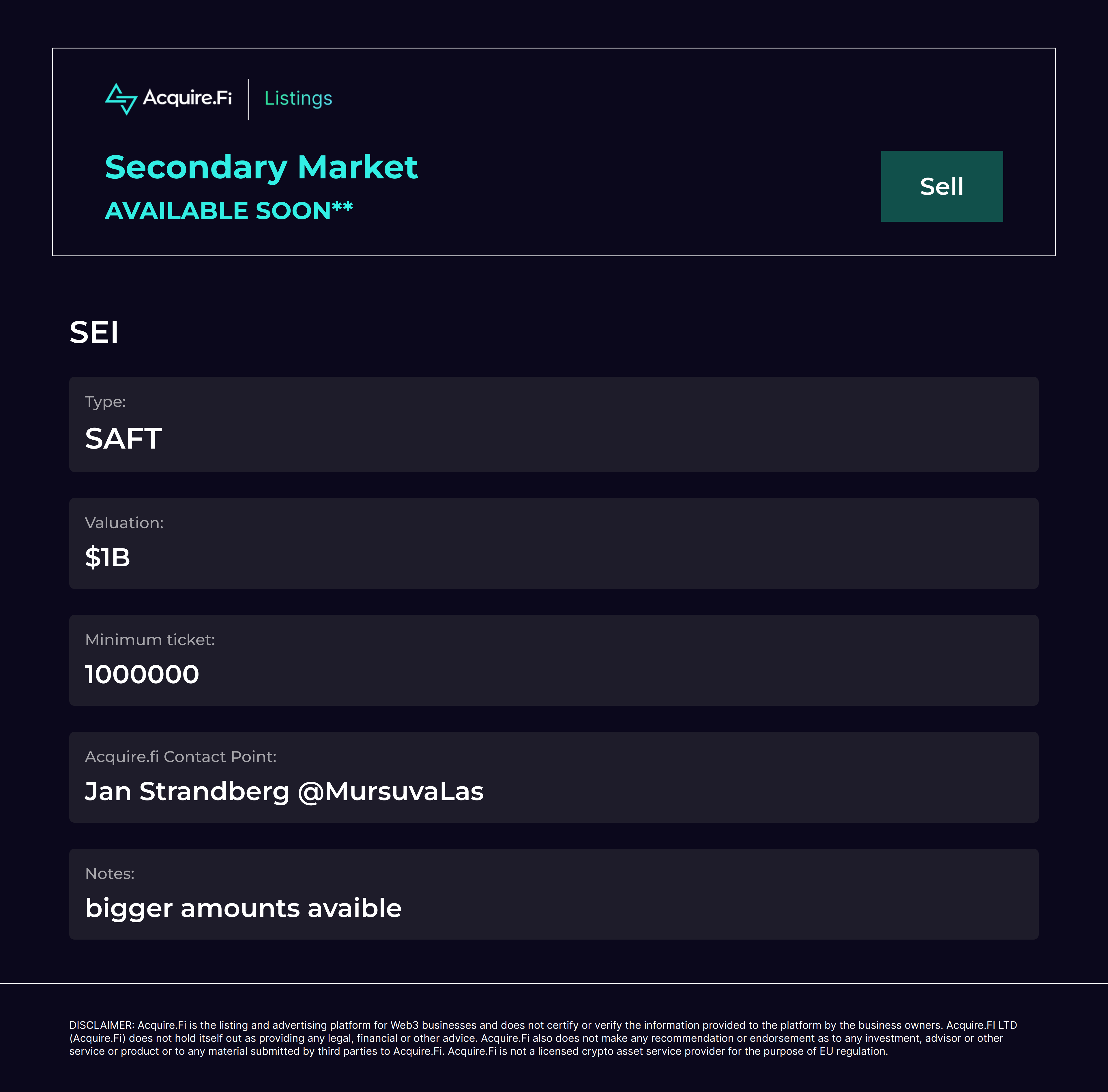Viewport: 1108px width, 1092px height.
Task: Click the Type: field label
Action: pos(106,402)
